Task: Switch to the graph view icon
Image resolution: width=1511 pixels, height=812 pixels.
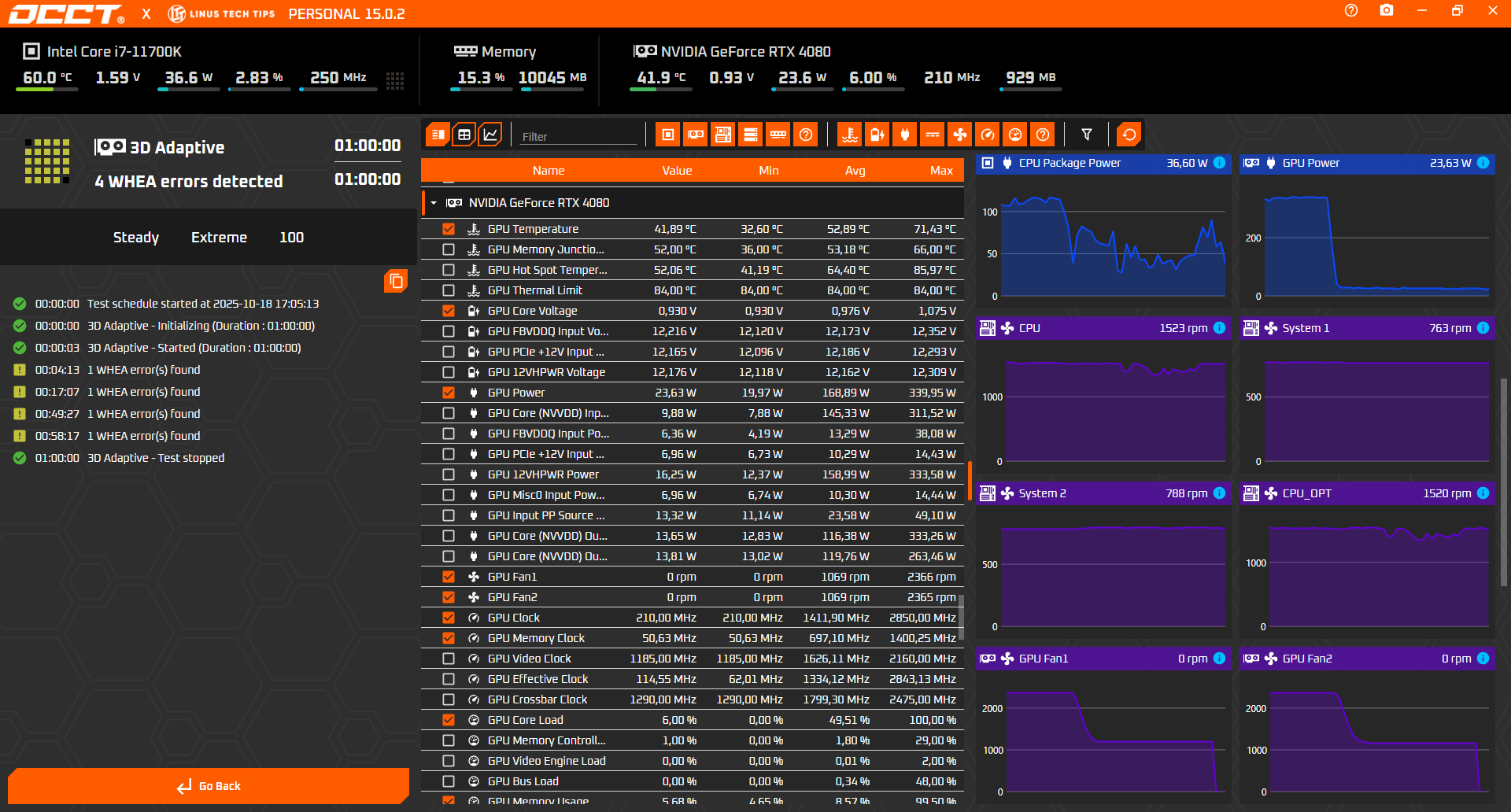Action: coord(490,135)
